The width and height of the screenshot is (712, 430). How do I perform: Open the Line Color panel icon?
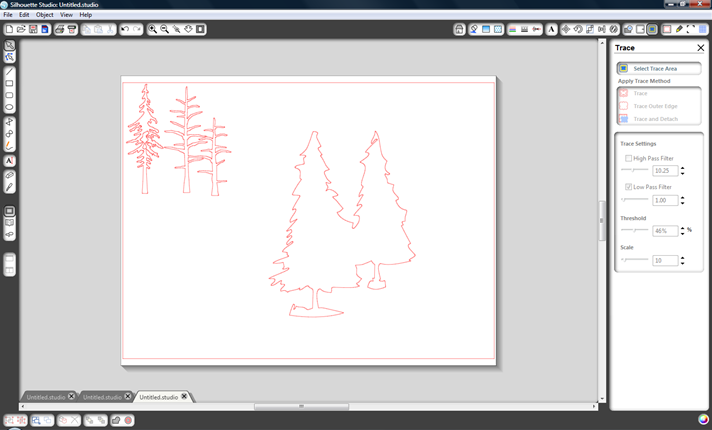(x=512, y=29)
